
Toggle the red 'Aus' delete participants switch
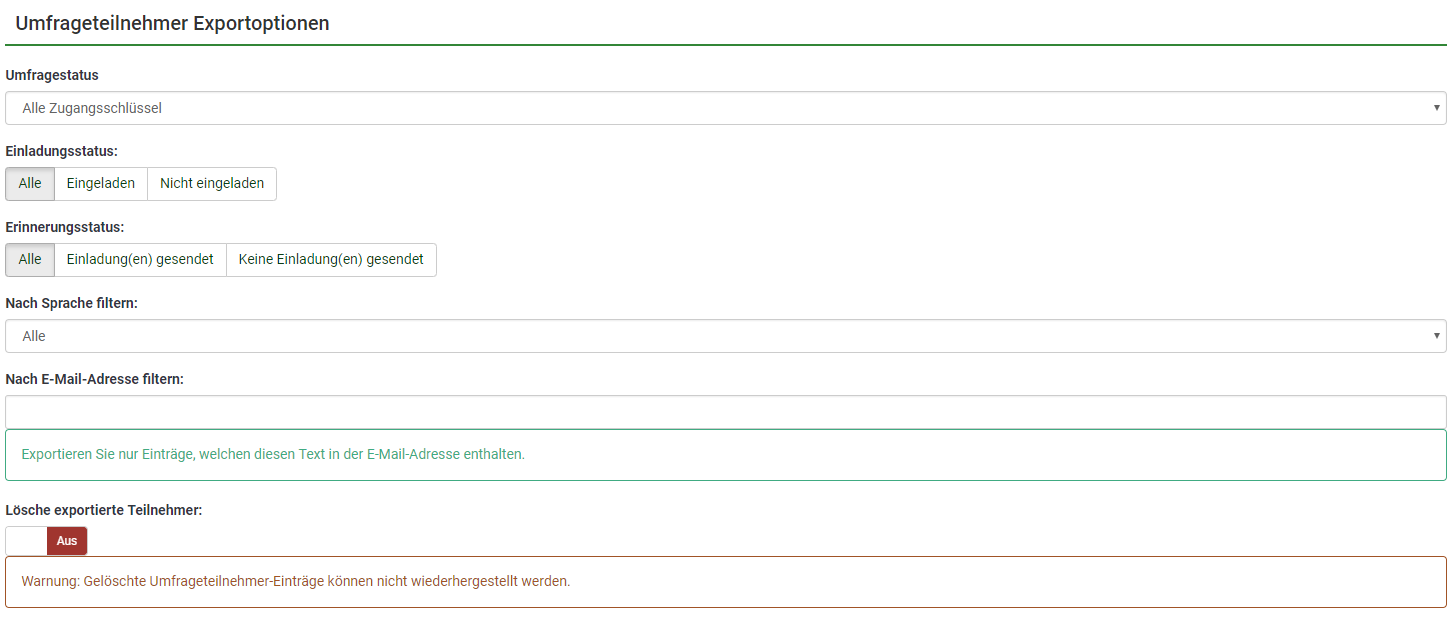(x=67, y=541)
